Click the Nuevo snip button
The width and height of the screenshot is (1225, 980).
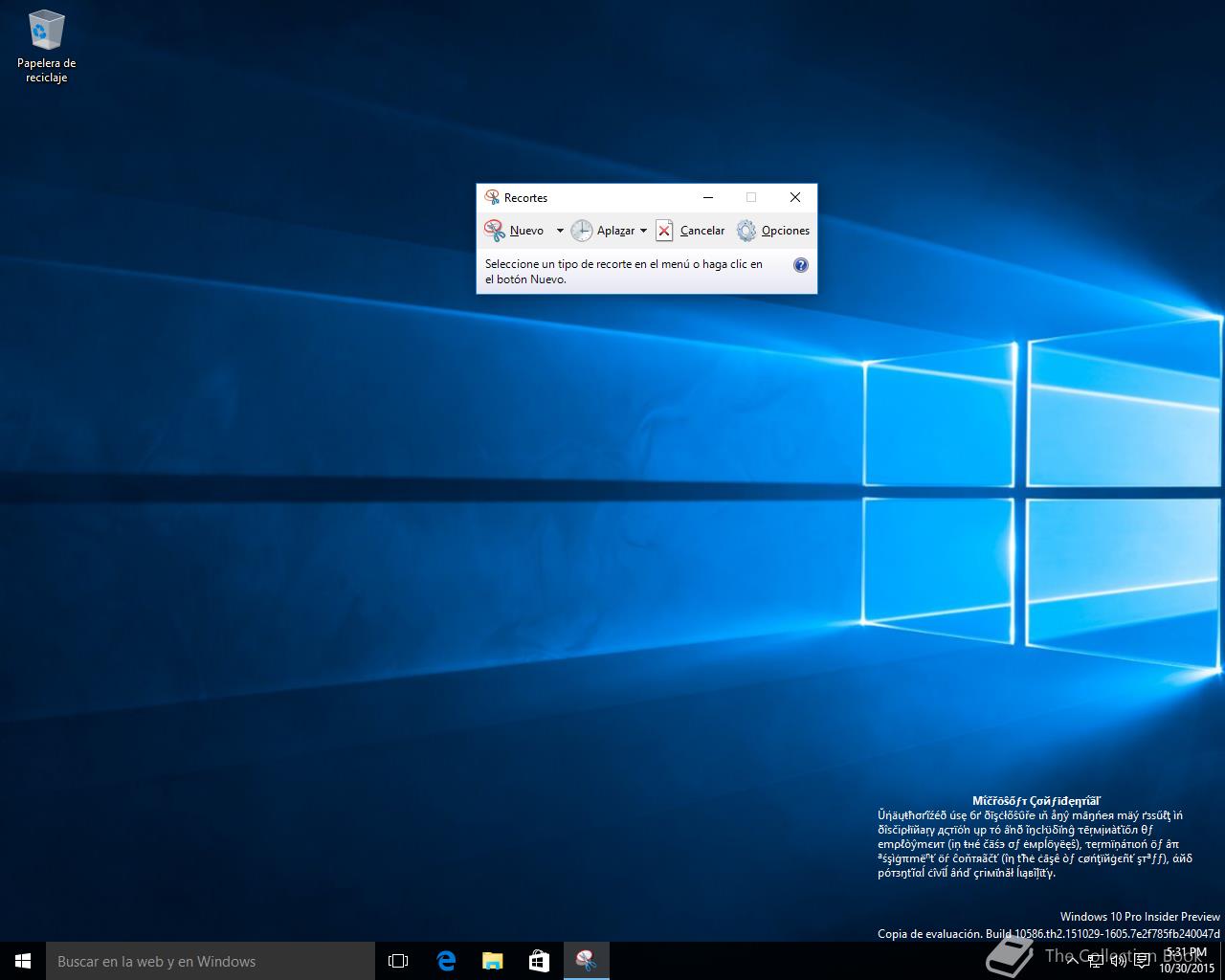point(515,231)
